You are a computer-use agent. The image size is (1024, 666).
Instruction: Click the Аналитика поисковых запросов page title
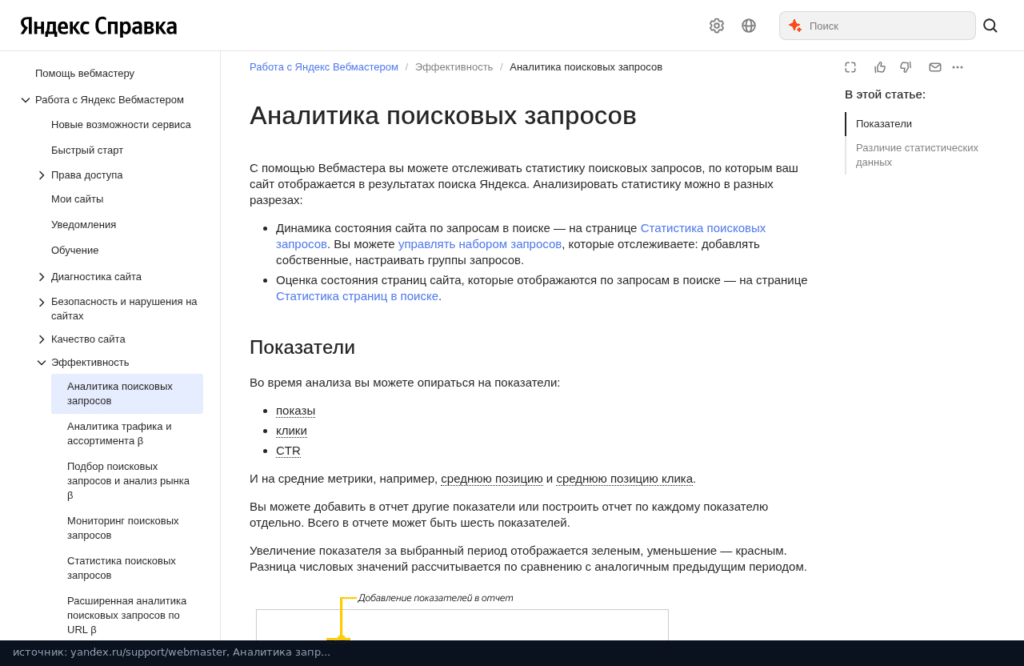coord(443,116)
